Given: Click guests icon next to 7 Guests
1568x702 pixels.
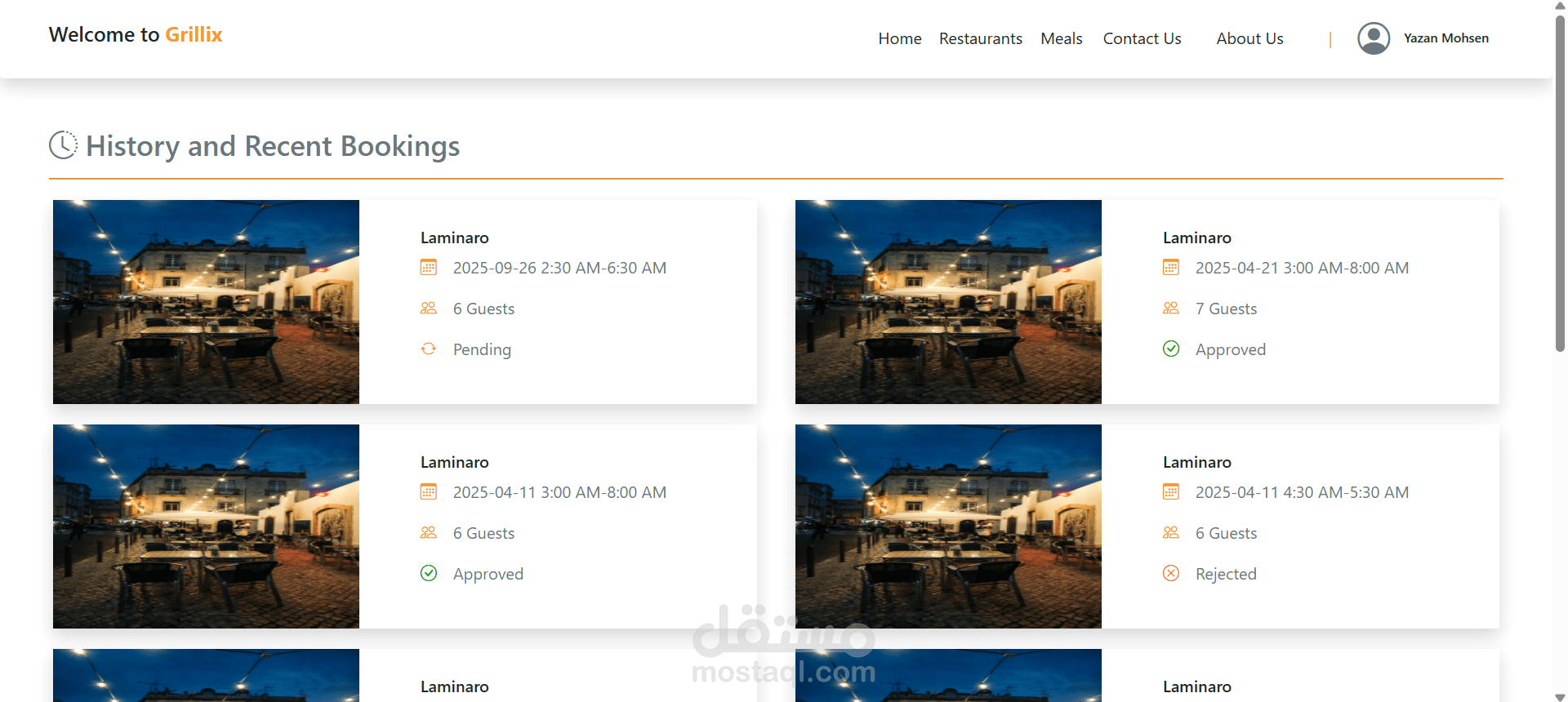Looking at the screenshot, I should (x=1171, y=308).
